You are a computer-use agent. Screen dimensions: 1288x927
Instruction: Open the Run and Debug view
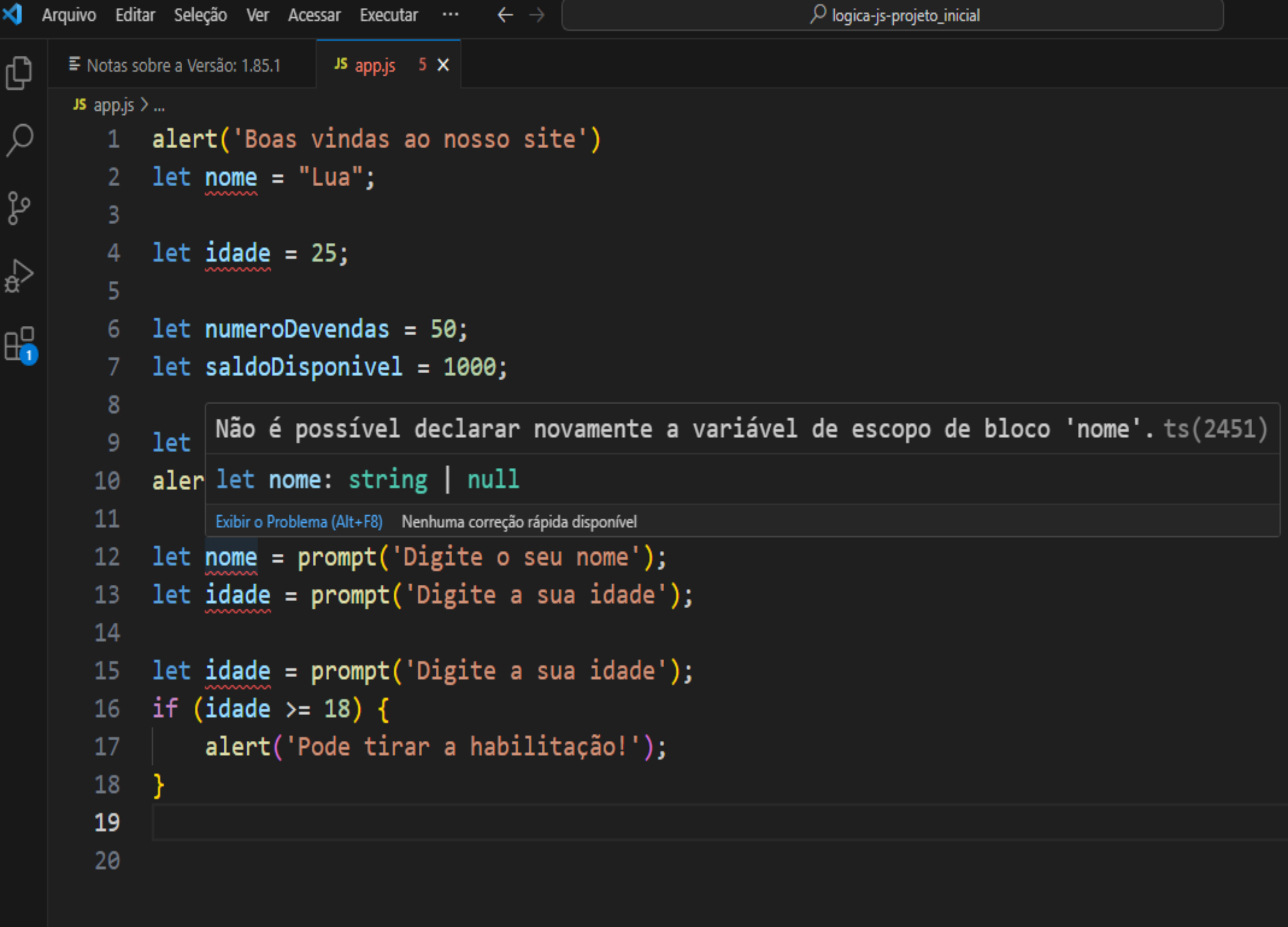click(19, 276)
